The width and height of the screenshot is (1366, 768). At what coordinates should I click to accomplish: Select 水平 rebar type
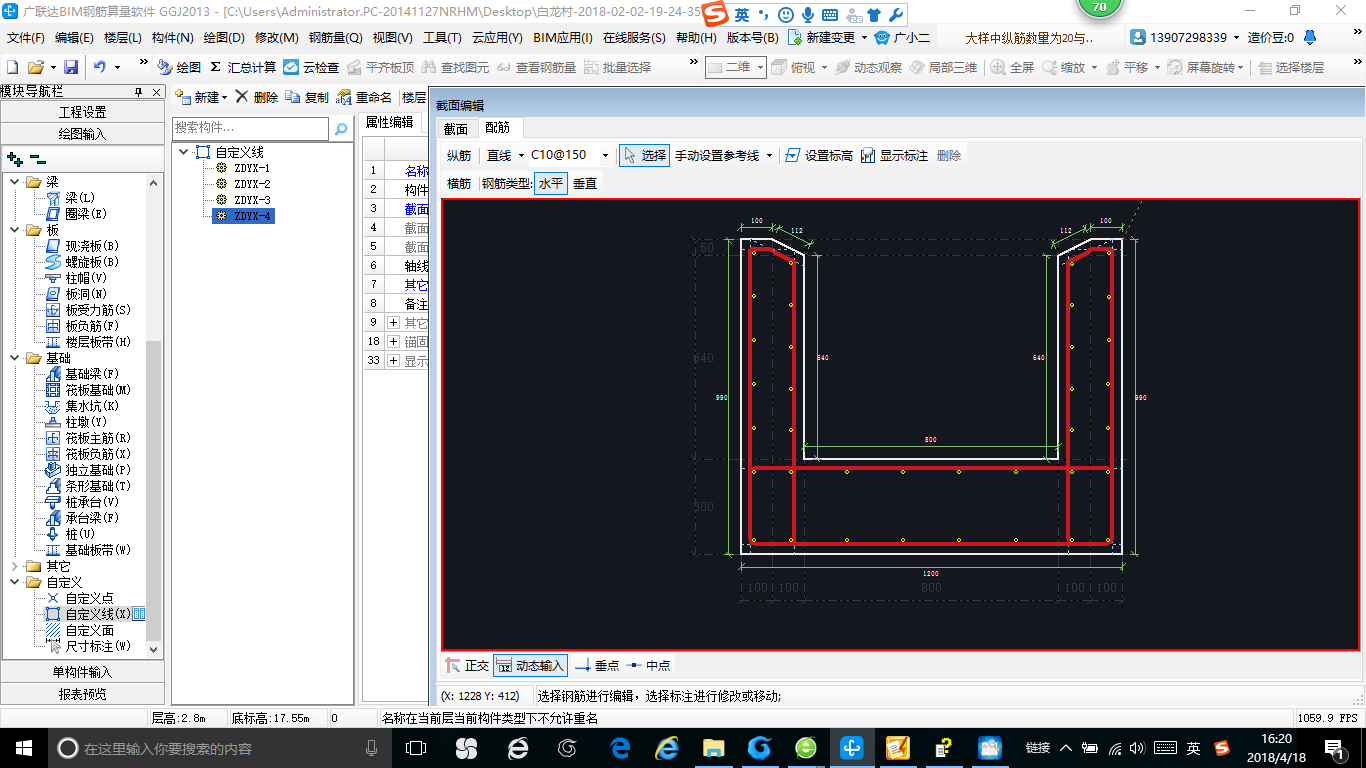[551, 184]
